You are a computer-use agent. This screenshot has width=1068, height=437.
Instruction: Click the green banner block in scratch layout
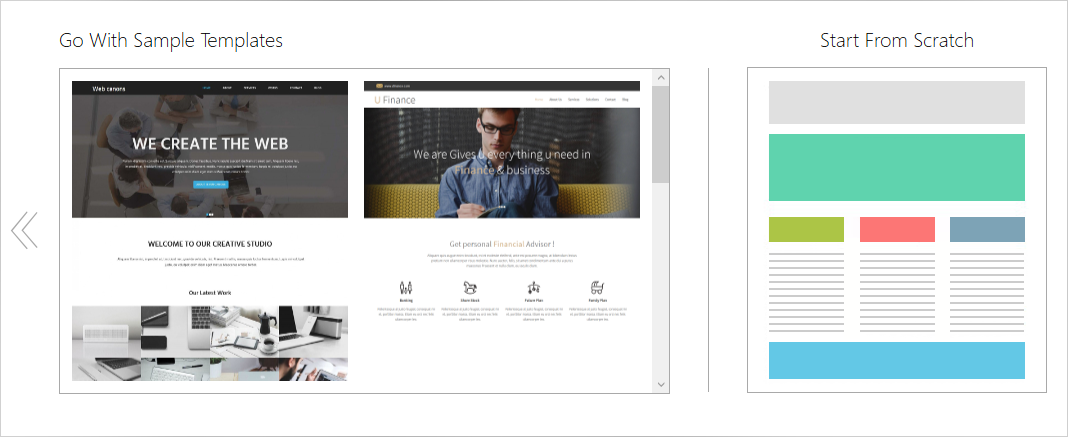[x=896, y=167]
